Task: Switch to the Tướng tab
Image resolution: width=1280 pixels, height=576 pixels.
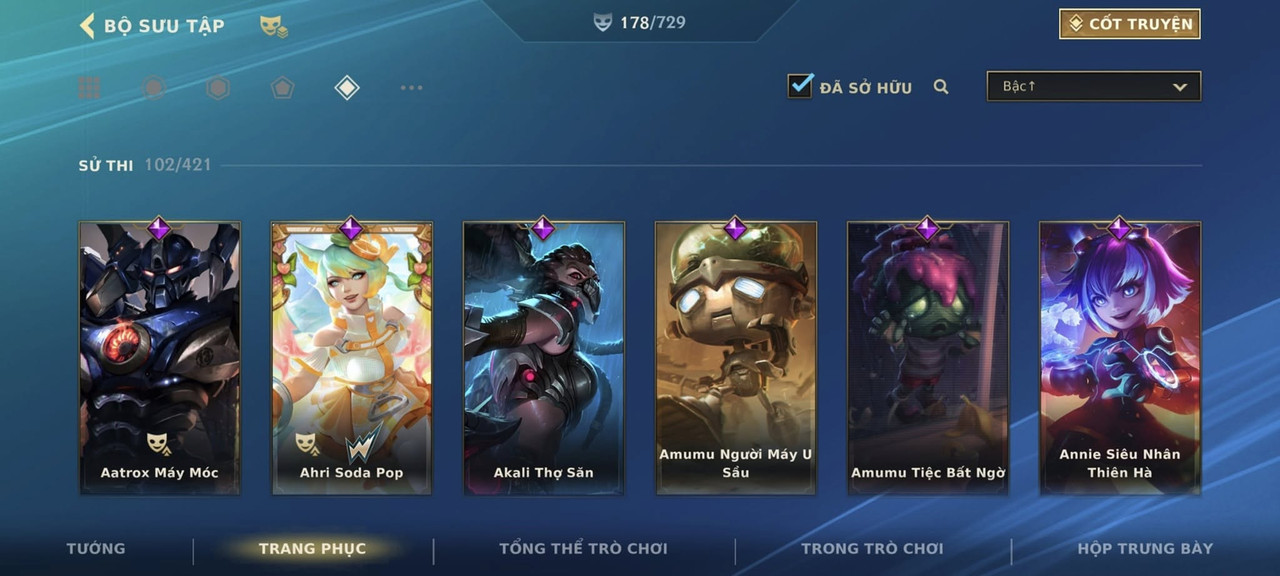Action: click(x=96, y=548)
